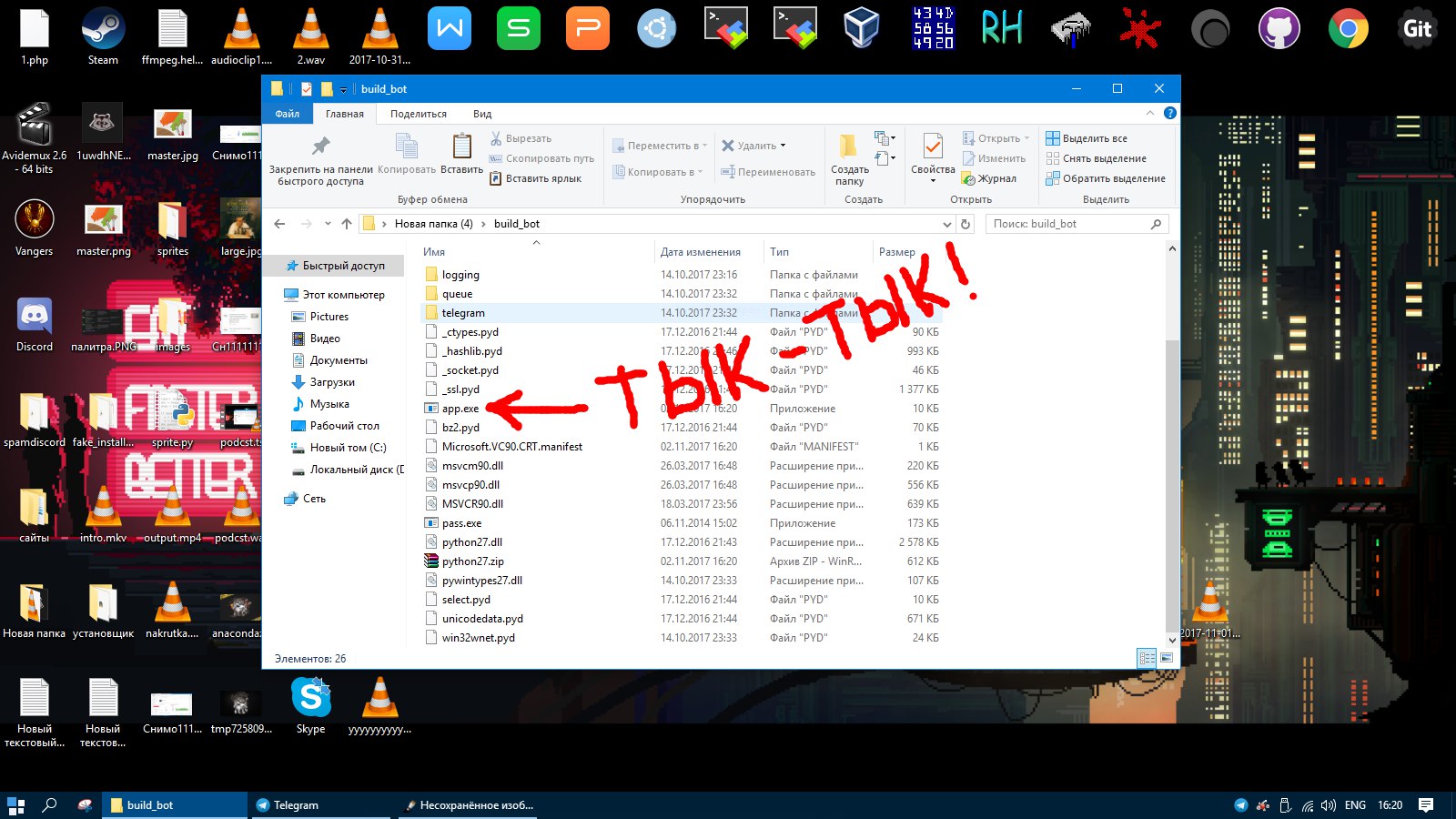Click Select all (Выделить все)
Image resolution: width=1456 pixels, height=819 pixels.
pyautogui.click(x=1087, y=138)
